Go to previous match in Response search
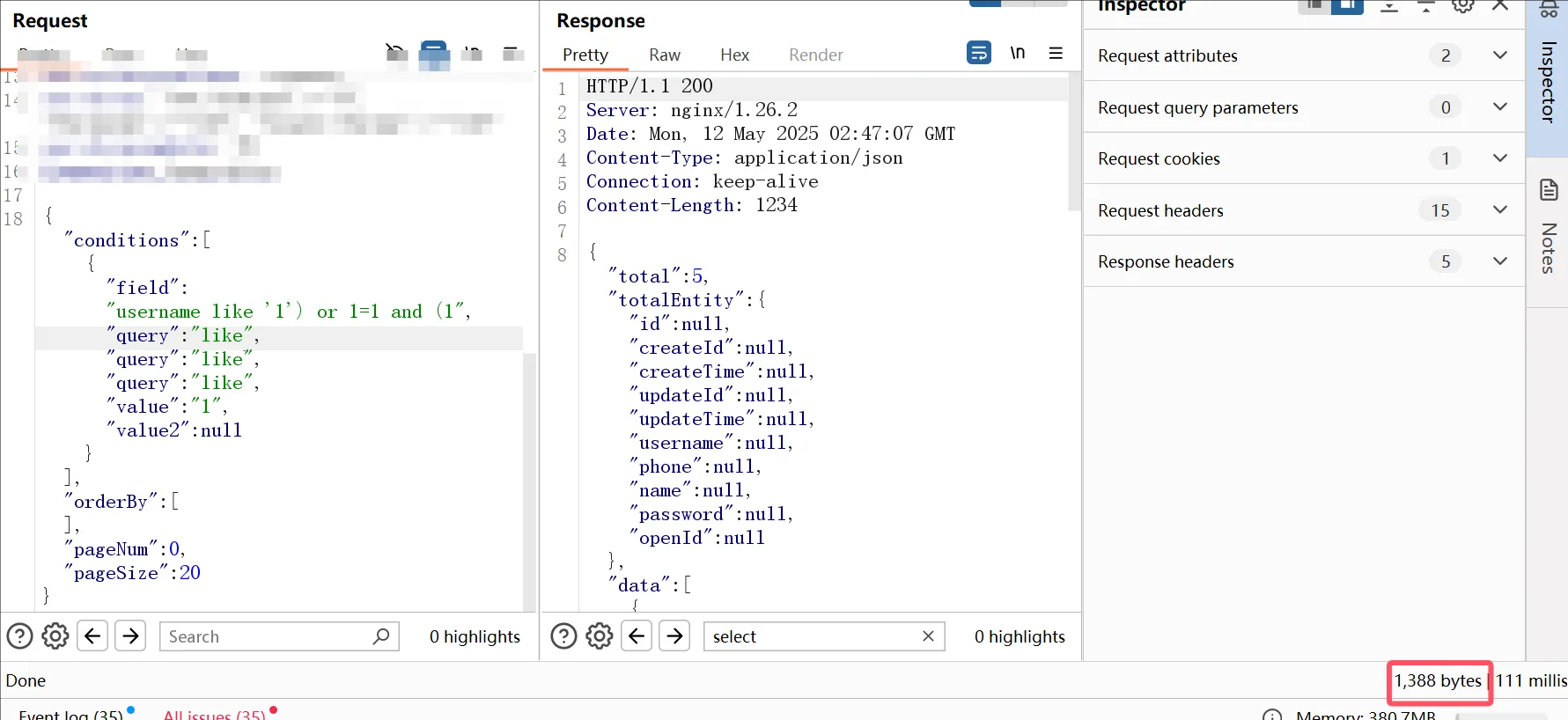The height and width of the screenshot is (720, 1568). click(x=637, y=636)
